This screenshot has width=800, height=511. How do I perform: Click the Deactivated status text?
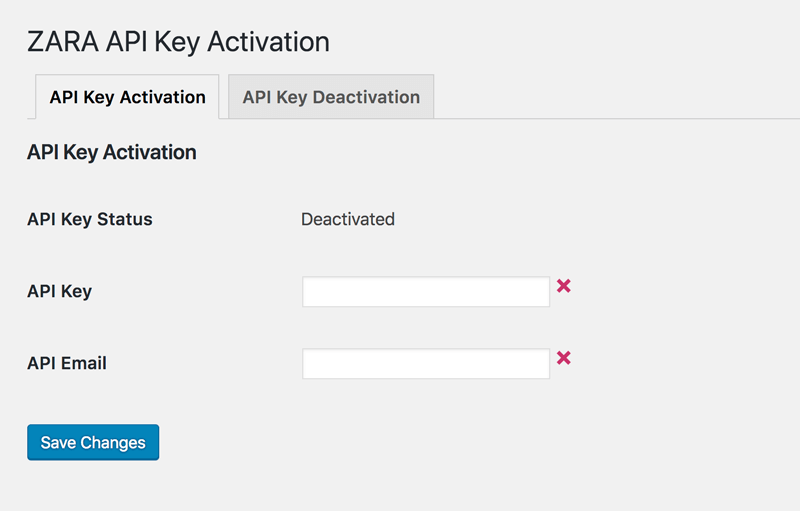pyautogui.click(x=348, y=219)
